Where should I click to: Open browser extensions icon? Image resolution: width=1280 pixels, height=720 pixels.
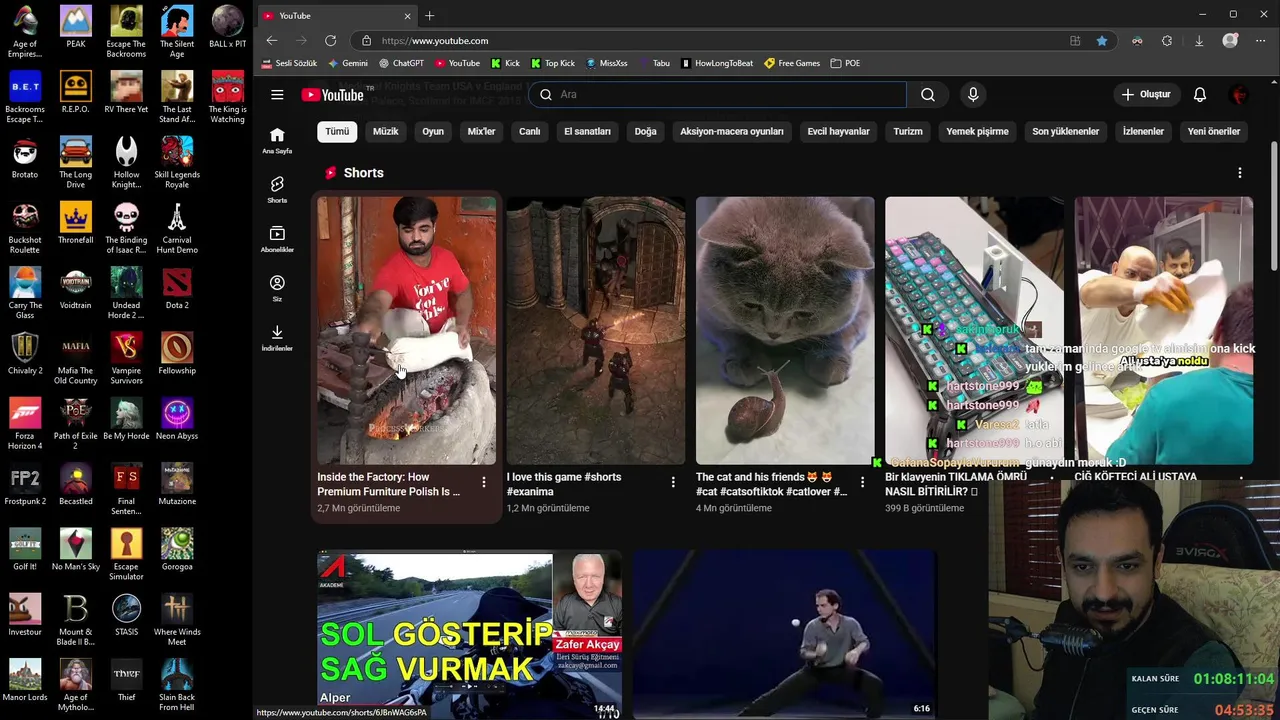[x=1167, y=41]
